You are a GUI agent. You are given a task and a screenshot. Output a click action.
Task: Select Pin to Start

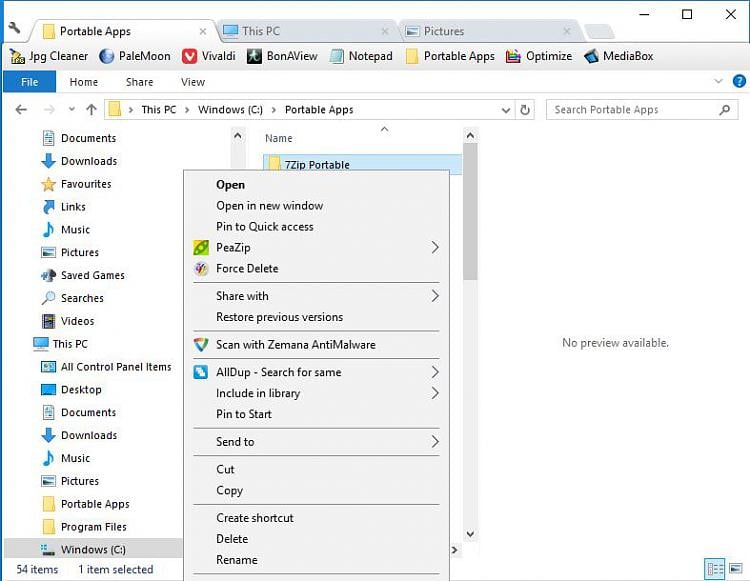(x=316, y=415)
